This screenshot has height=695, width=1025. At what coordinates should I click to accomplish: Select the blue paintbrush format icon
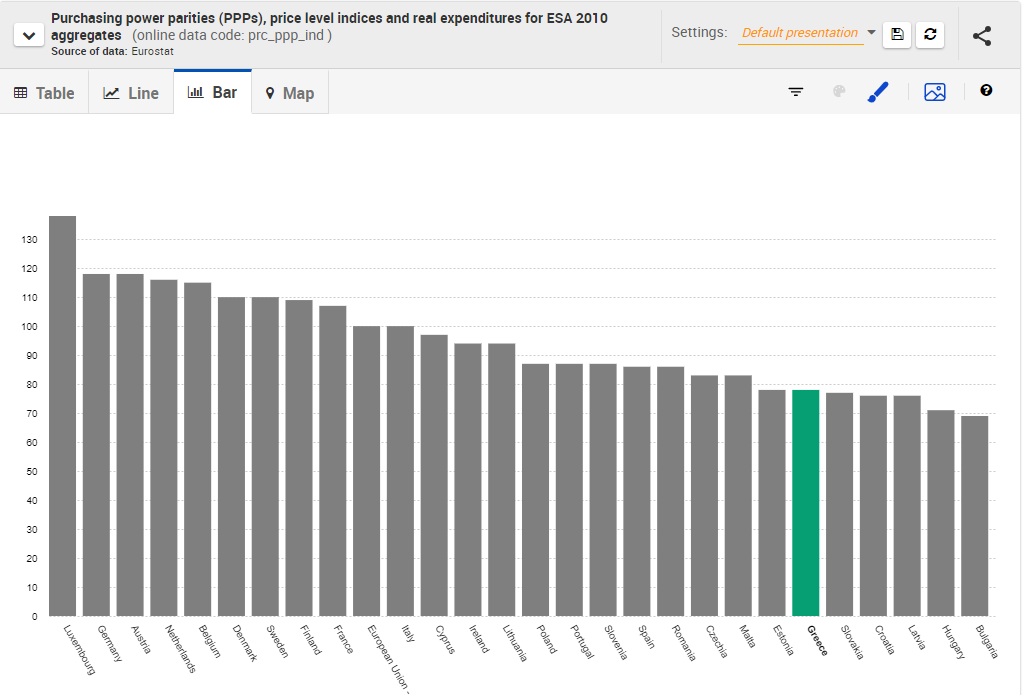[878, 92]
